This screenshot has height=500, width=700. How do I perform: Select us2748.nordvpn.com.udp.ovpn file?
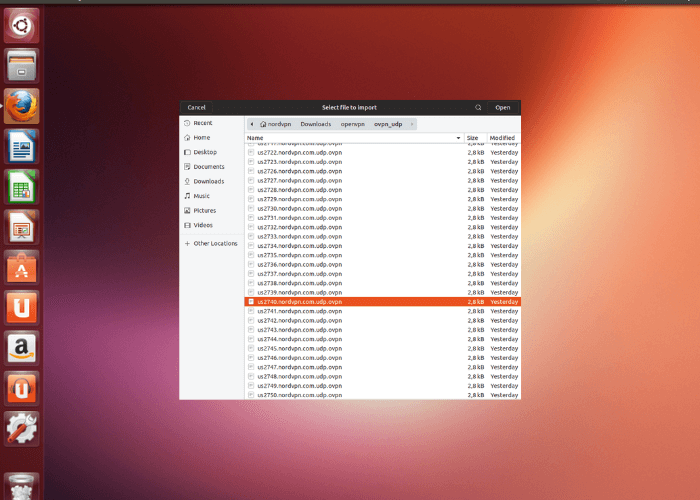[x=383, y=376]
